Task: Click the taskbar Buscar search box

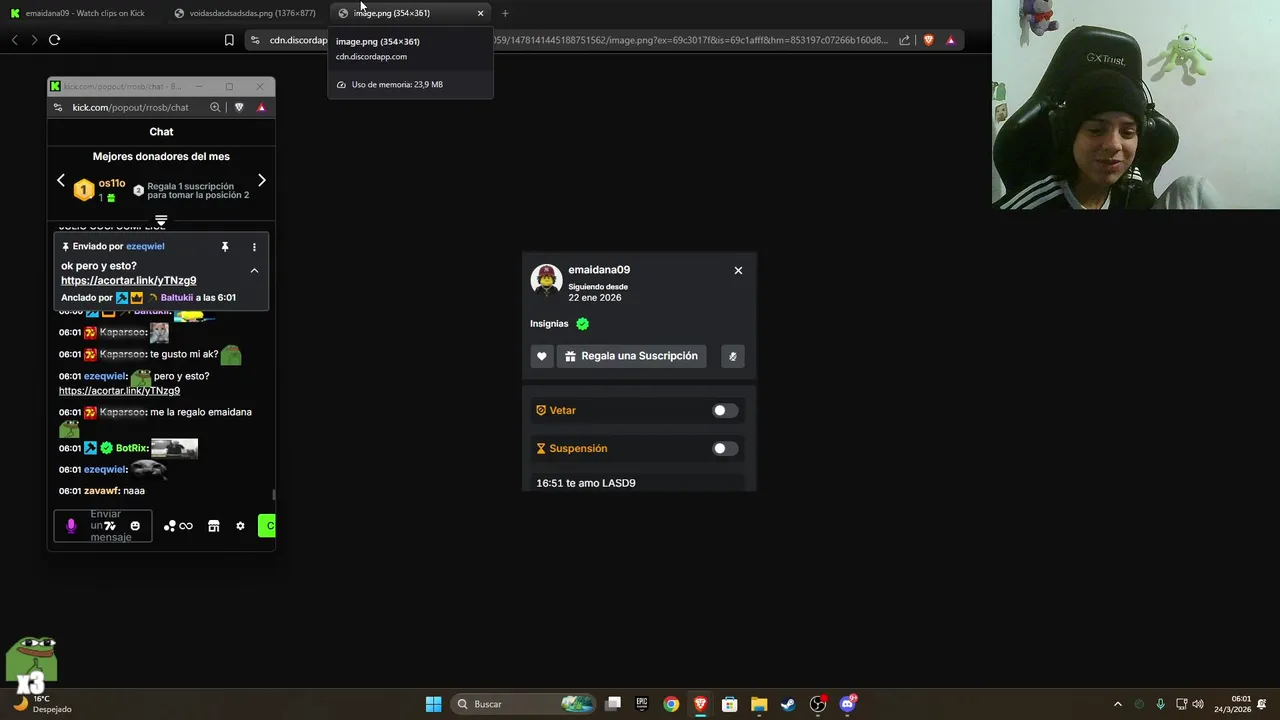Action: (523, 704)
